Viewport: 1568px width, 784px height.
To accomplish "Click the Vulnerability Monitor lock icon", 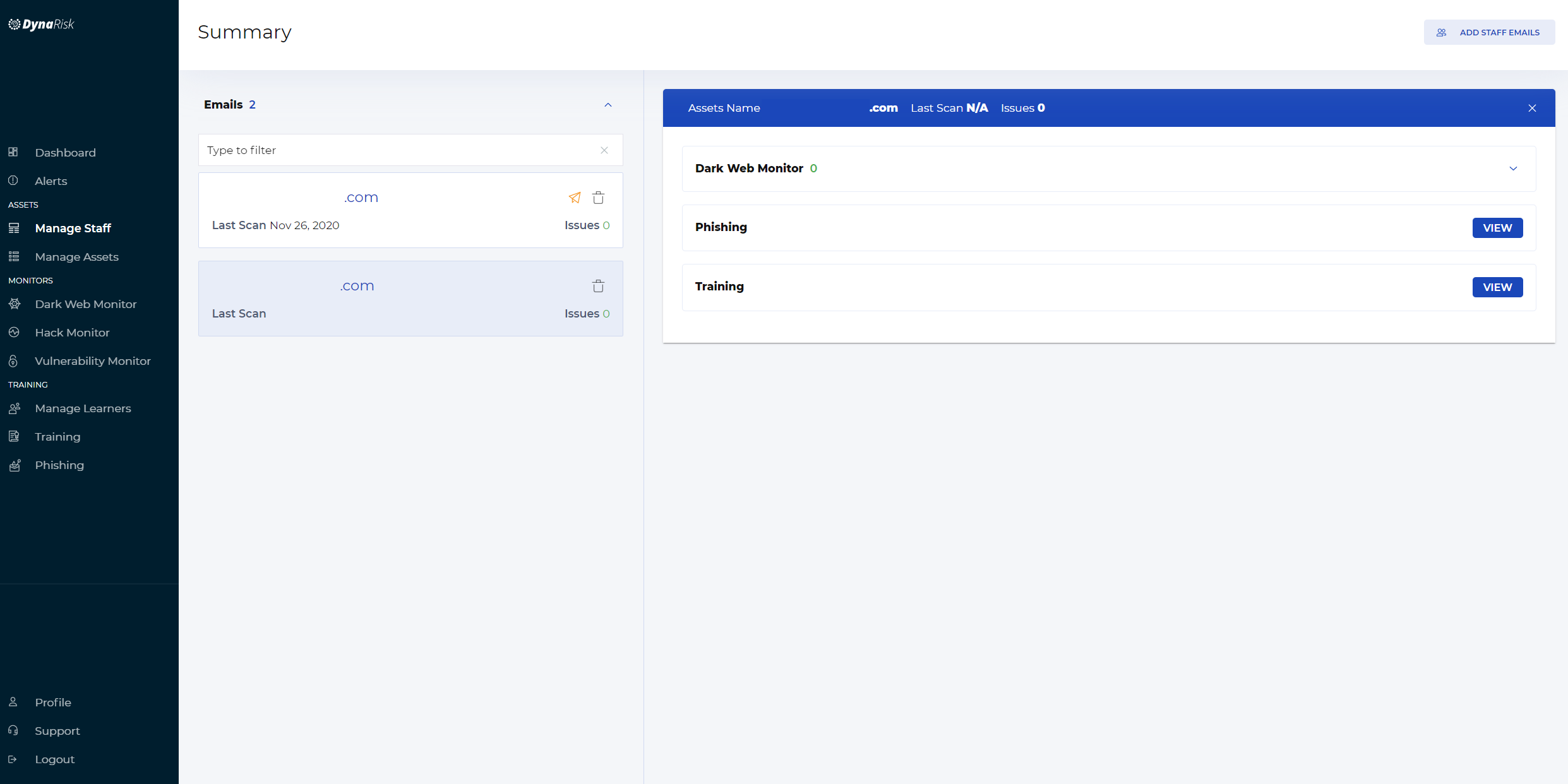I will (x=13, y=361).
